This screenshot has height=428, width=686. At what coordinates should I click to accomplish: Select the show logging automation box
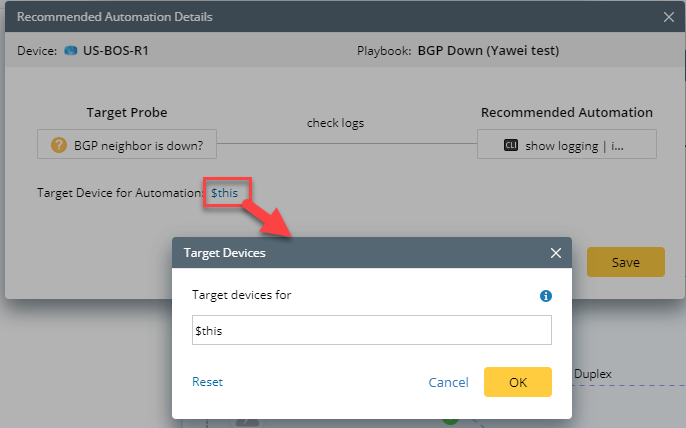[567, 144]
